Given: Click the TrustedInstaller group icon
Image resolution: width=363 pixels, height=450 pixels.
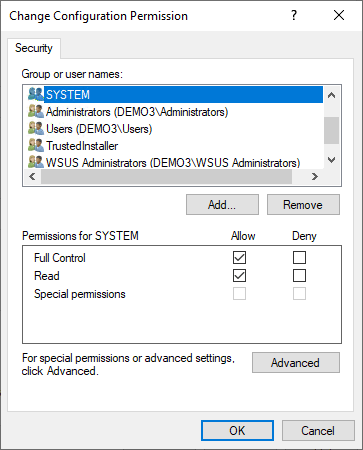Looking at the screenshot, I should [36, 145].
